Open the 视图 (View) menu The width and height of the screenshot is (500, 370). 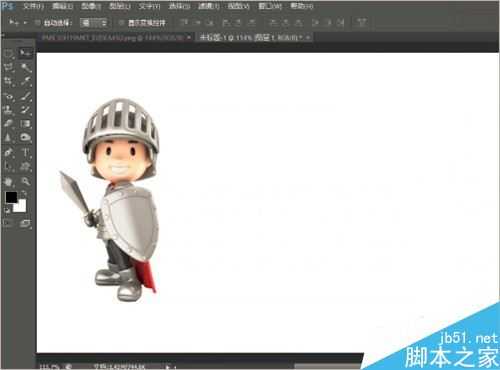click(x=238, y=6)
